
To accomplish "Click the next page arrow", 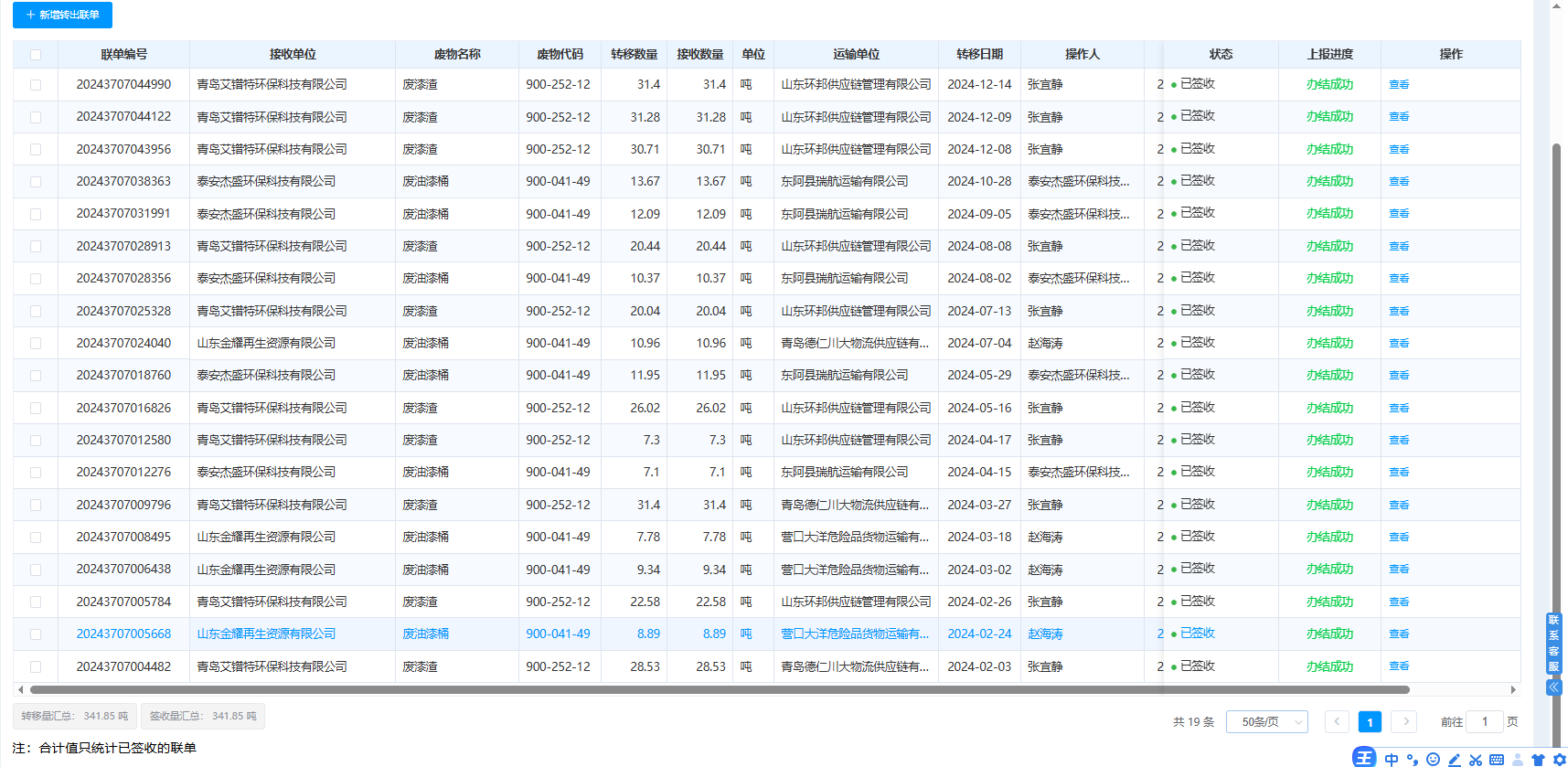I will (1404, 722).
